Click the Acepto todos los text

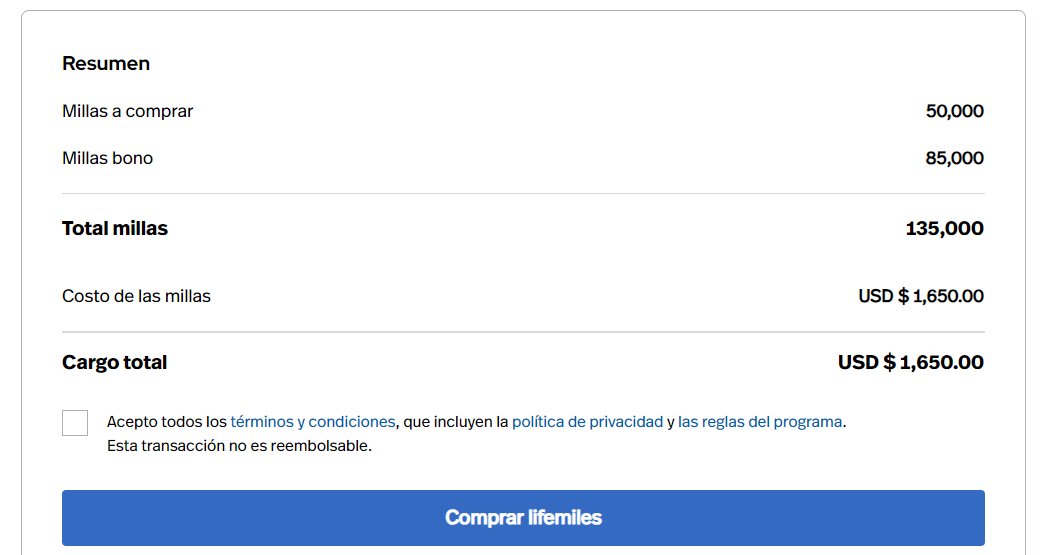coord(167,422)
